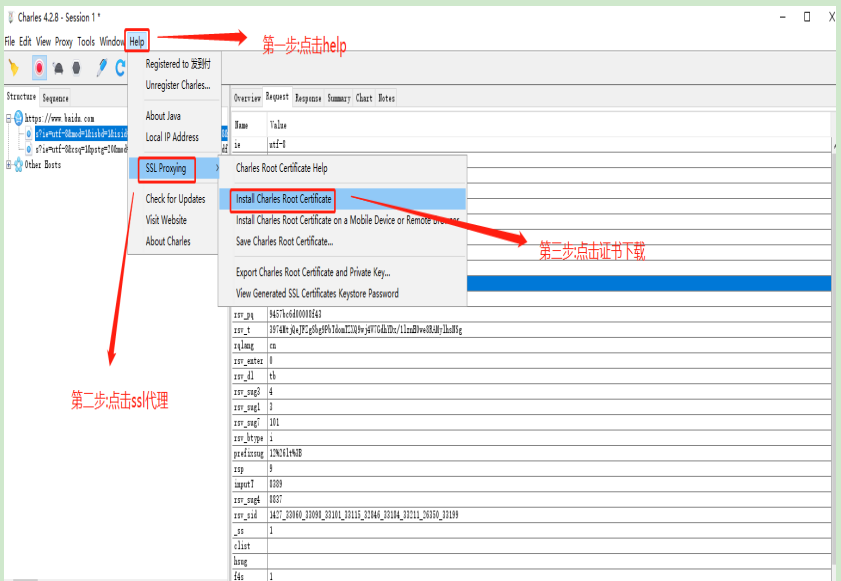Select About Java menu entry

pos(163,116)
